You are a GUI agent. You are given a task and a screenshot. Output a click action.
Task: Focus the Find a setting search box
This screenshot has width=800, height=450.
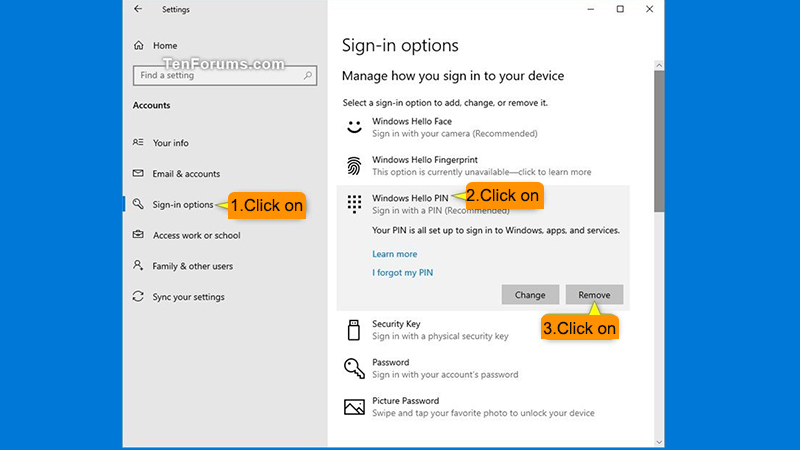pyautogui.click(x=225, y=76)
